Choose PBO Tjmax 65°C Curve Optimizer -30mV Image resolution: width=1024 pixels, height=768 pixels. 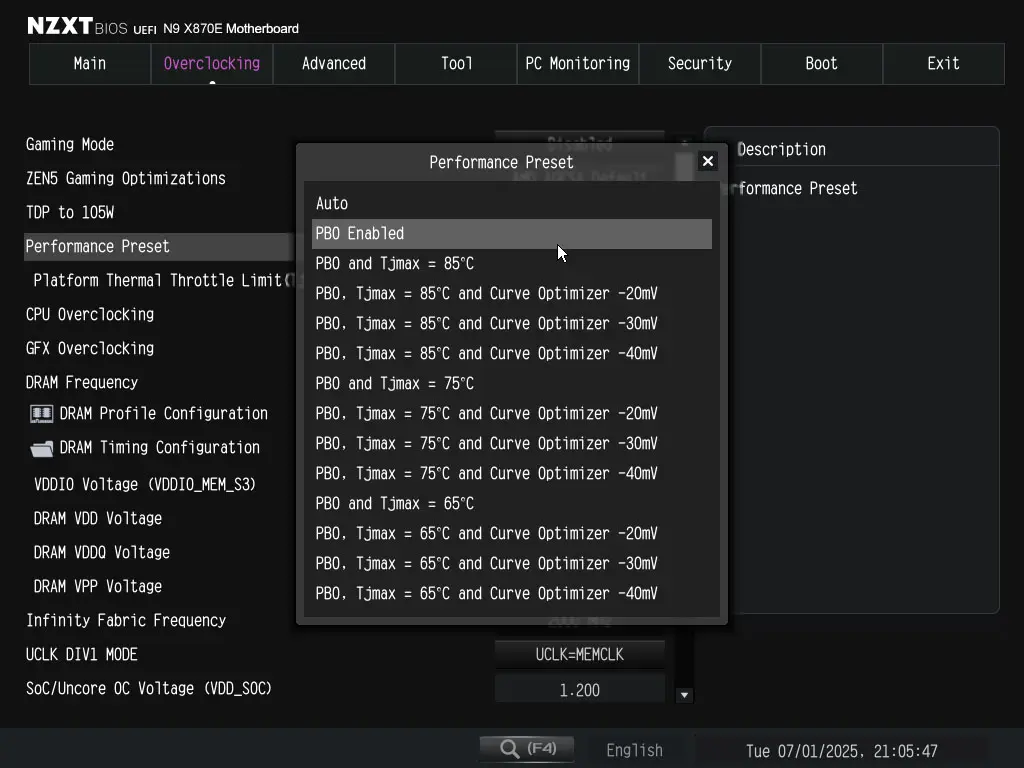[x=512, y=564]
